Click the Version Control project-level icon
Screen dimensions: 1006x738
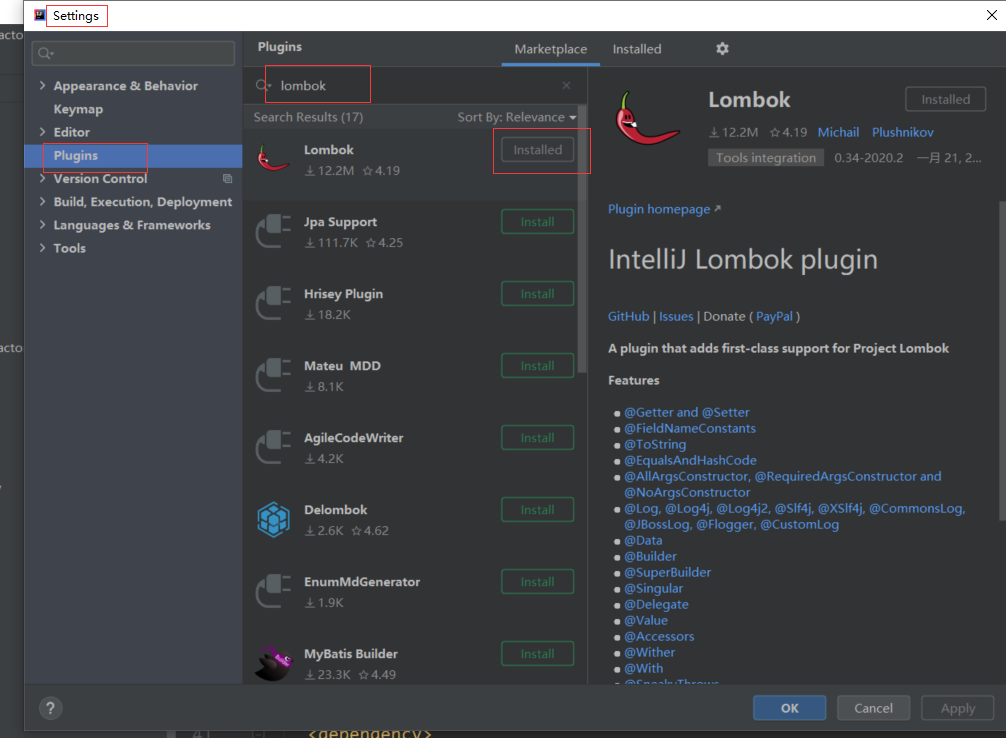click(x=227, y=178)
